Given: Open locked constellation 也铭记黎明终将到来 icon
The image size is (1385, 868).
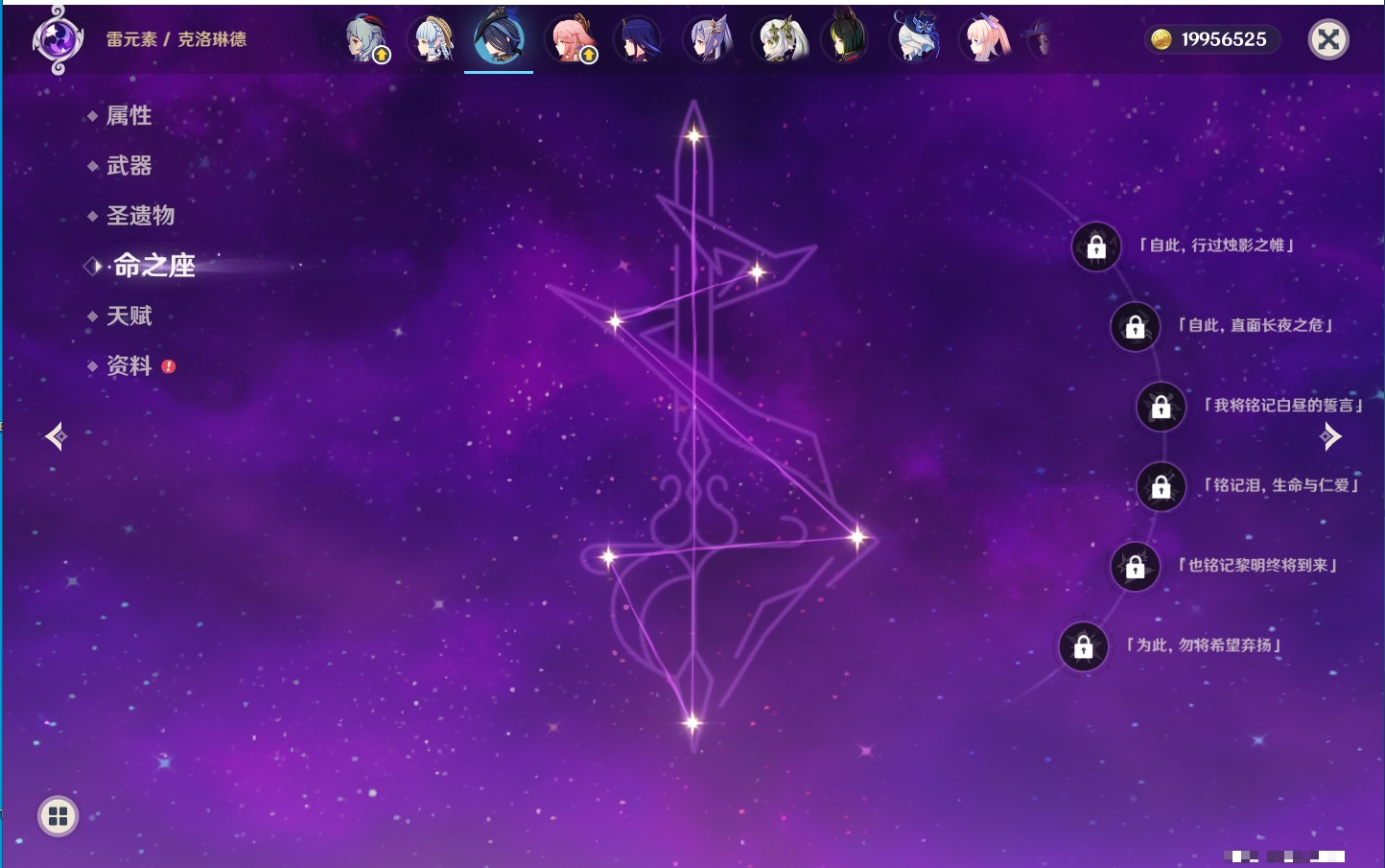Looking at the screenshot, I should (1135, 567).
